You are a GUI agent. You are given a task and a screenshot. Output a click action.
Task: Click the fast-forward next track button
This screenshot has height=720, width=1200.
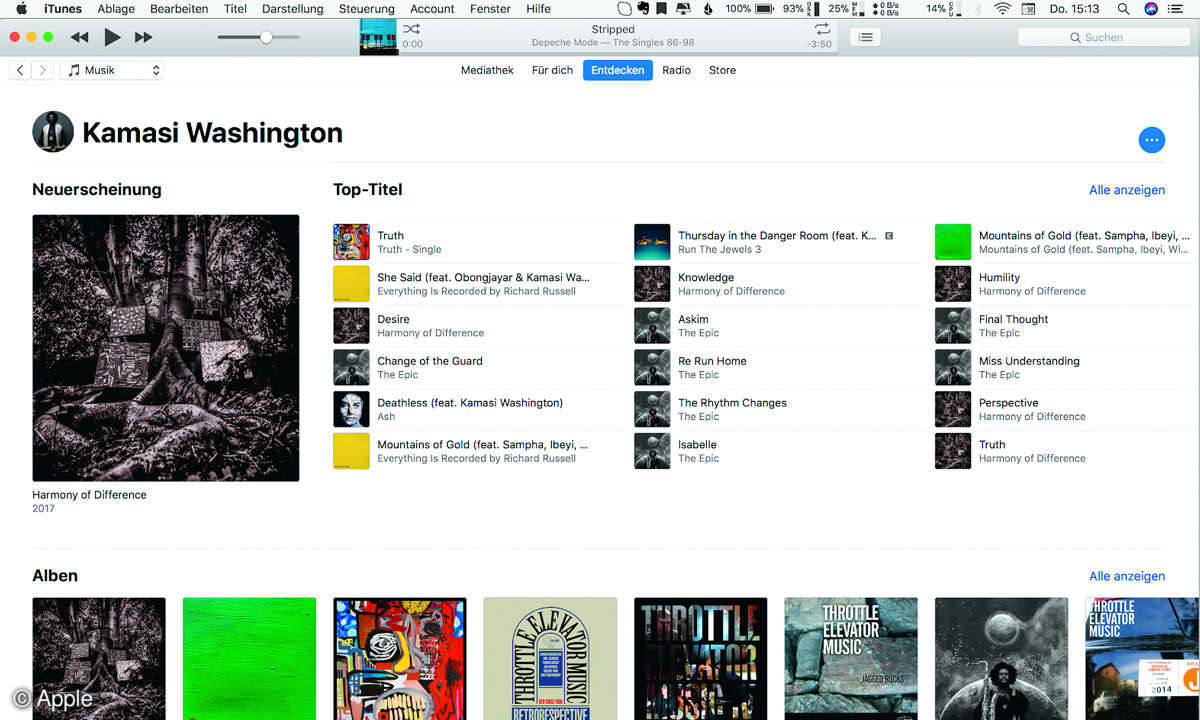(144, 37)
